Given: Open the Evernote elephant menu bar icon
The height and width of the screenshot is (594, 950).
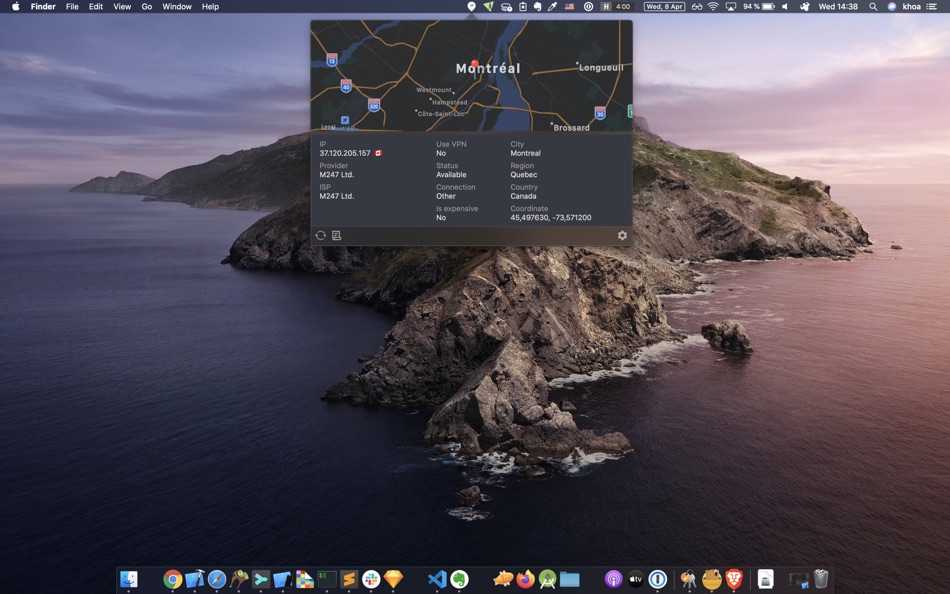Looking at the screenshot, I should coord(537,7).
